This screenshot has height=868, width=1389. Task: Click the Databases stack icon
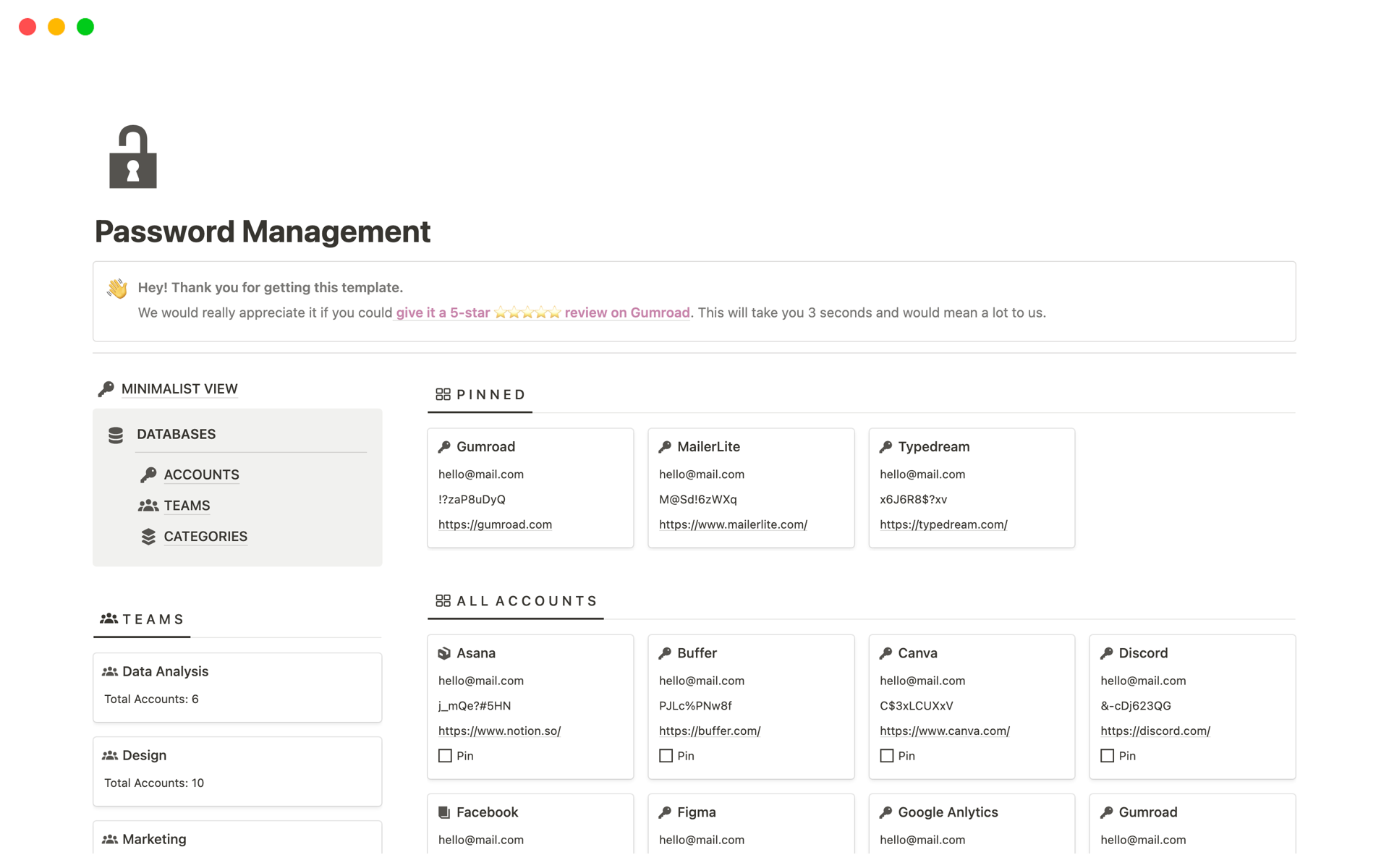116,435
